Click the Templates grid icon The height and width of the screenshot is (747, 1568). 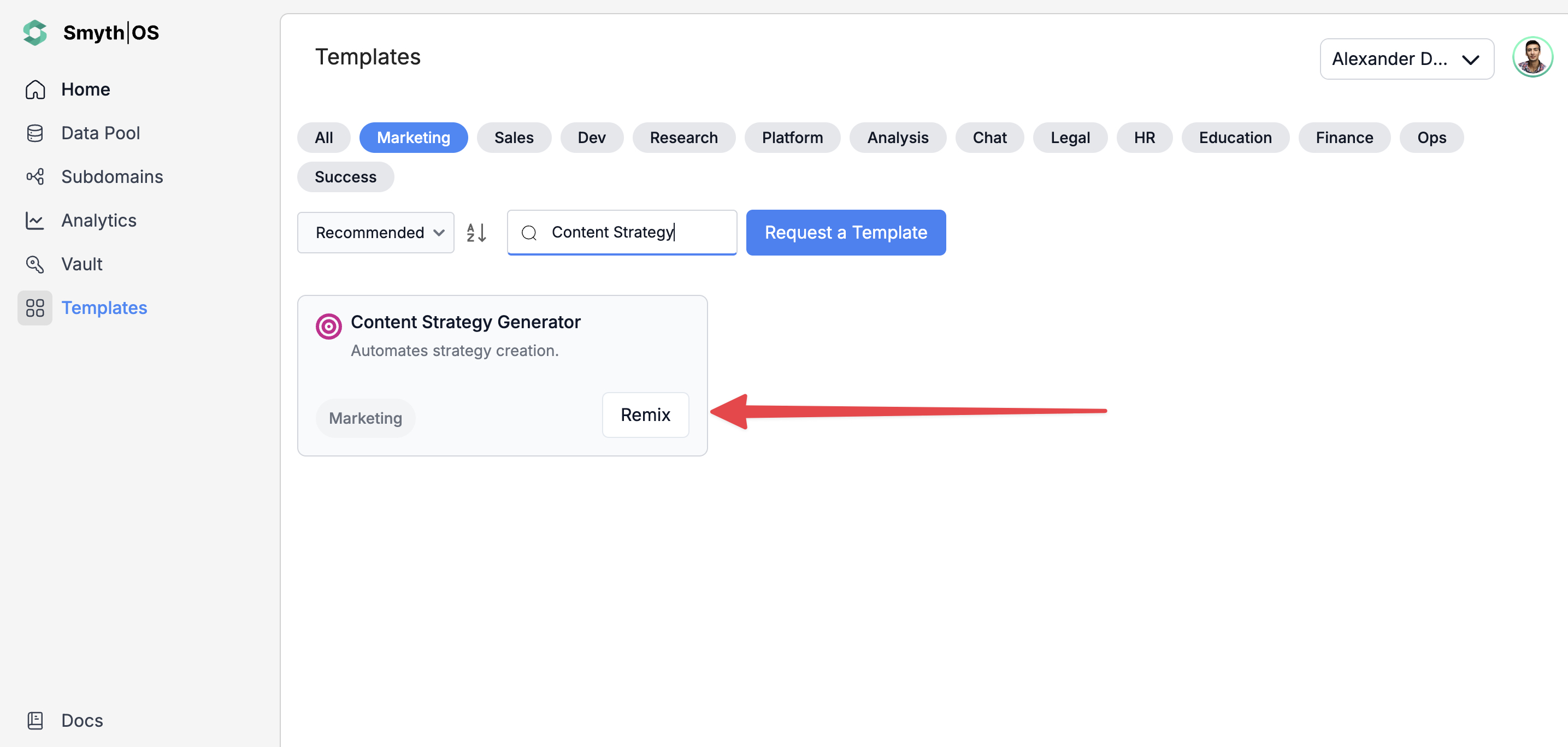35,308
